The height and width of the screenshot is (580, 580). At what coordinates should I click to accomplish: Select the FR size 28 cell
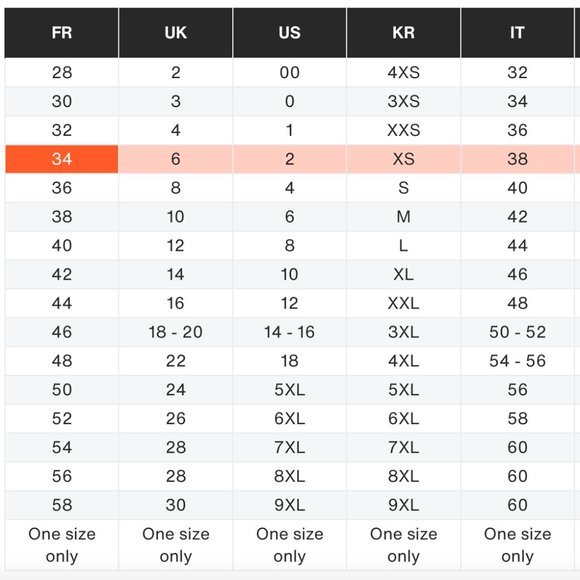pyautogui.click(x=62, y=72)
